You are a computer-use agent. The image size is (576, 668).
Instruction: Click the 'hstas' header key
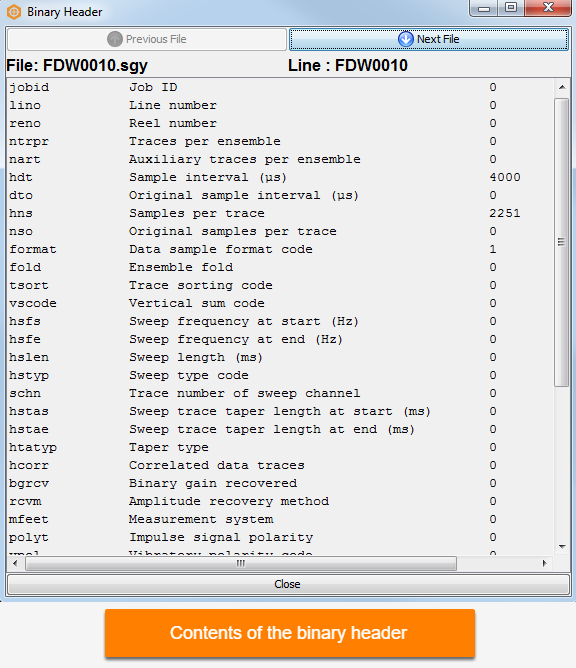[29, 412]
